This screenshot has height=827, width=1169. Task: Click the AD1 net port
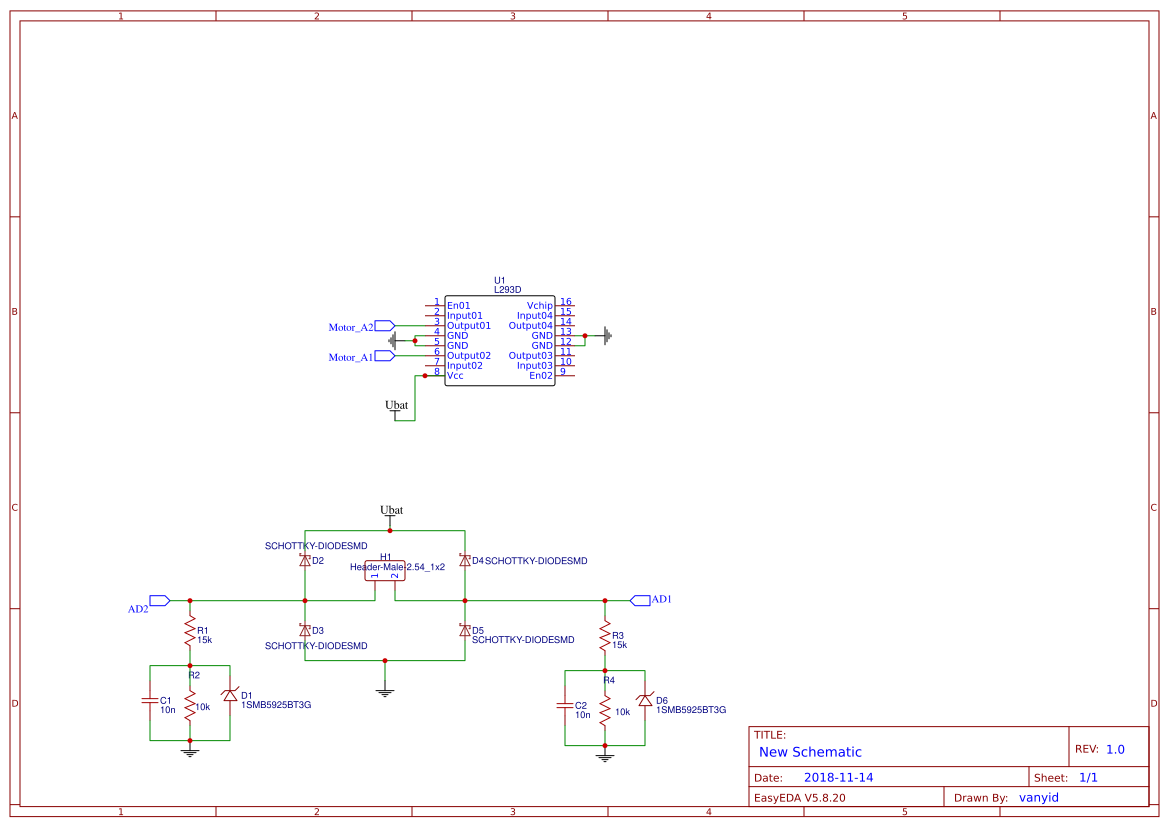click(641, 600)
